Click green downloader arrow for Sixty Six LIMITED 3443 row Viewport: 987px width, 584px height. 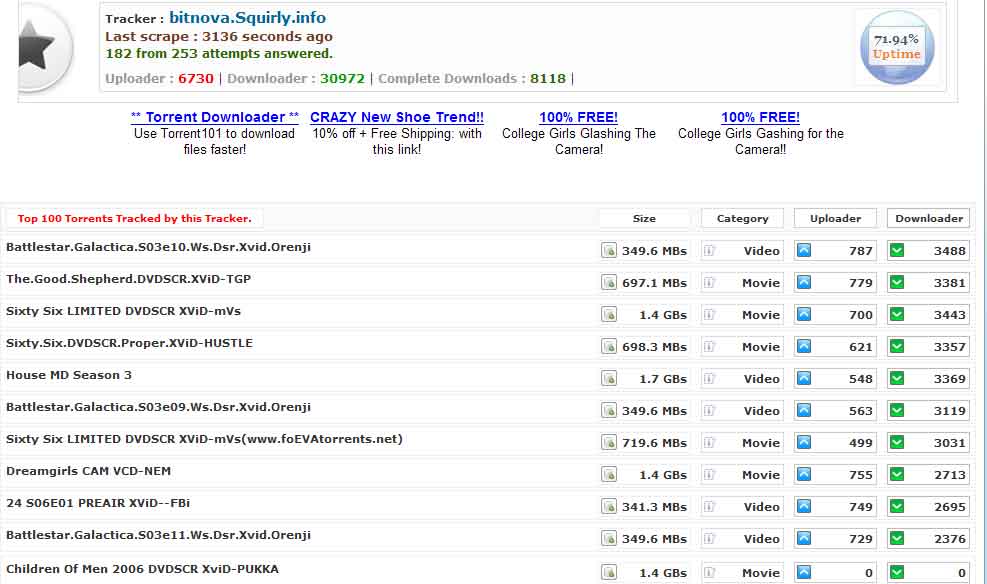(897, 315)
